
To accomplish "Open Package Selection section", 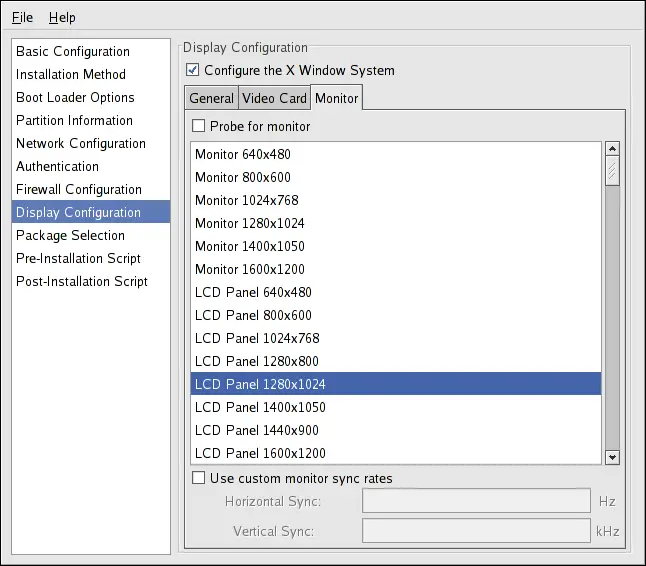I will coord(70,236).
